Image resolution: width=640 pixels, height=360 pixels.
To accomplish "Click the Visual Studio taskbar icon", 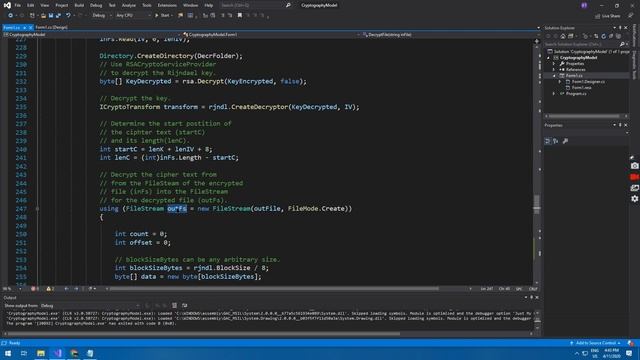I will 58,353.
